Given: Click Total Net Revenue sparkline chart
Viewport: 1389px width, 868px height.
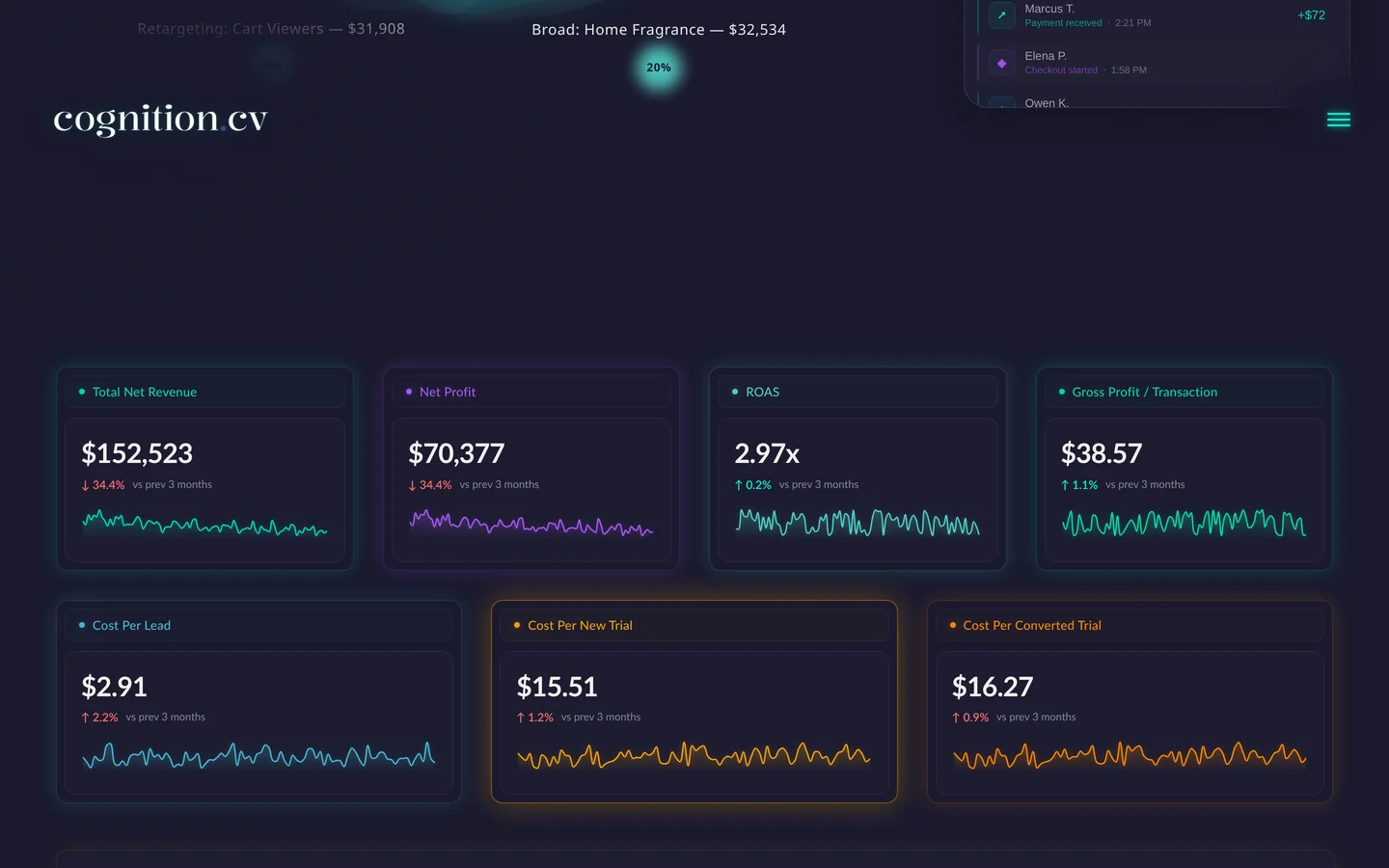Looking at the screenshot, I should [x=204, y=524].
